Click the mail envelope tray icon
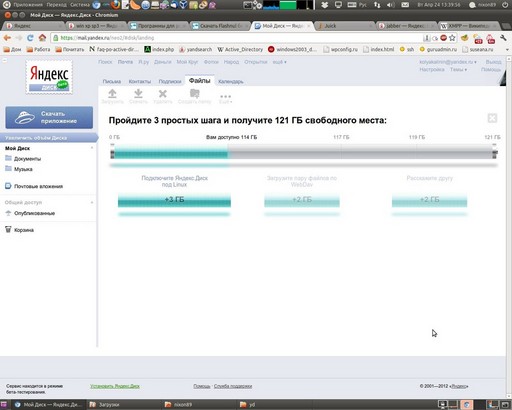The image size is (512, 410). click(405, 5)
